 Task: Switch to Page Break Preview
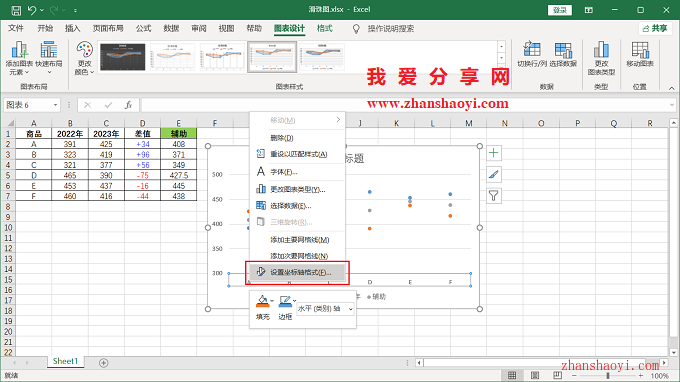[x=557, y=375]
